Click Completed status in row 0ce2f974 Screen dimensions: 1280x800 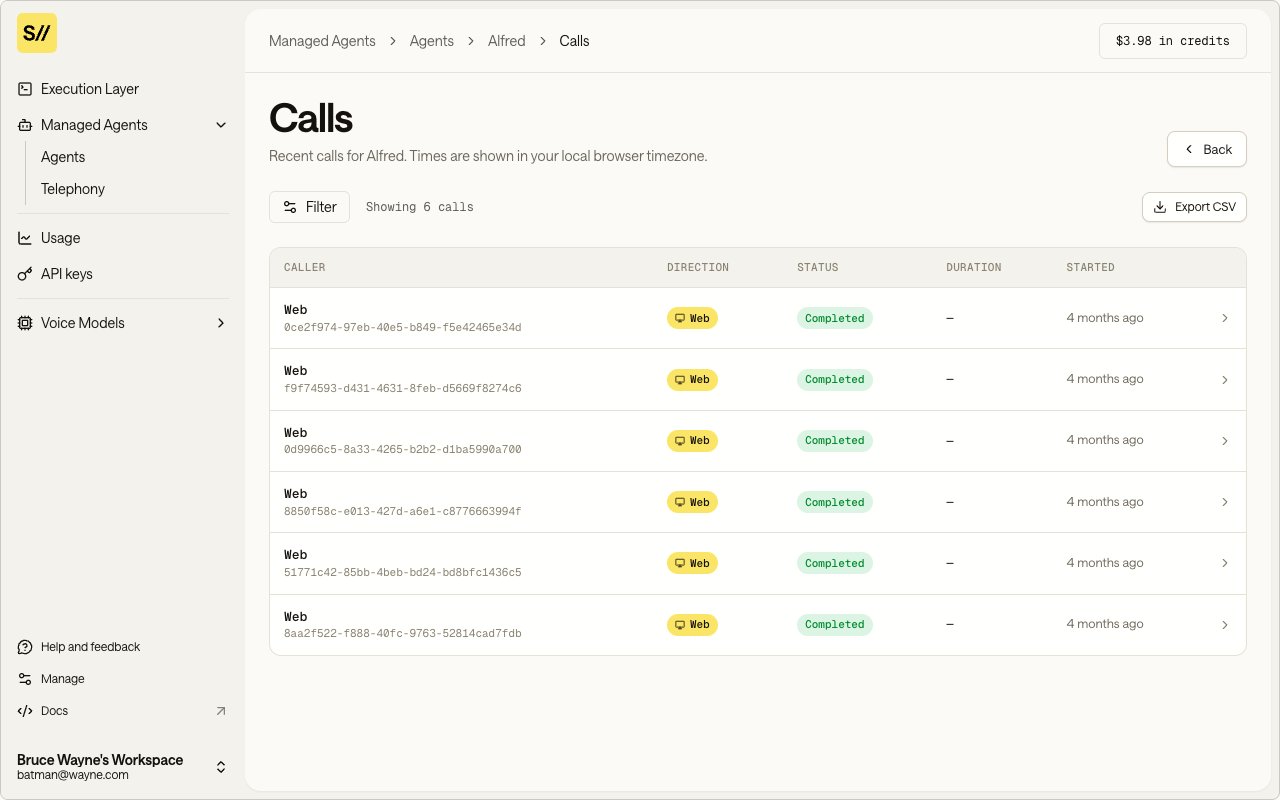tap(835, 318)
